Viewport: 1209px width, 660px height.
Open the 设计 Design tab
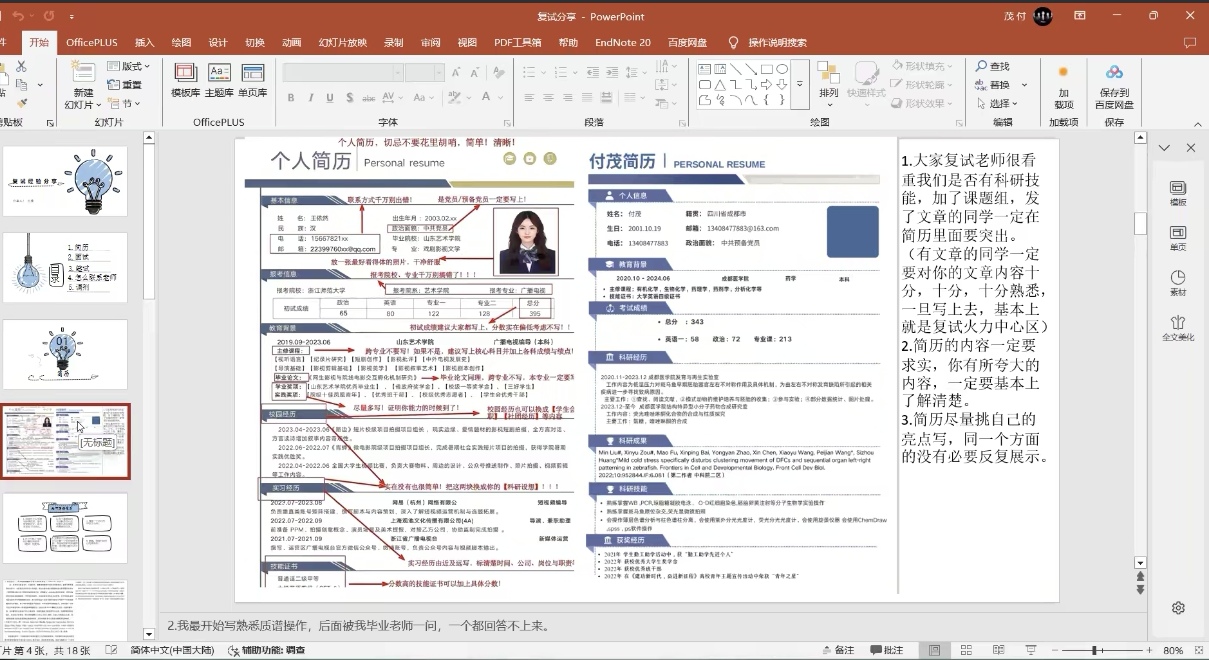[x=218, y=42]
